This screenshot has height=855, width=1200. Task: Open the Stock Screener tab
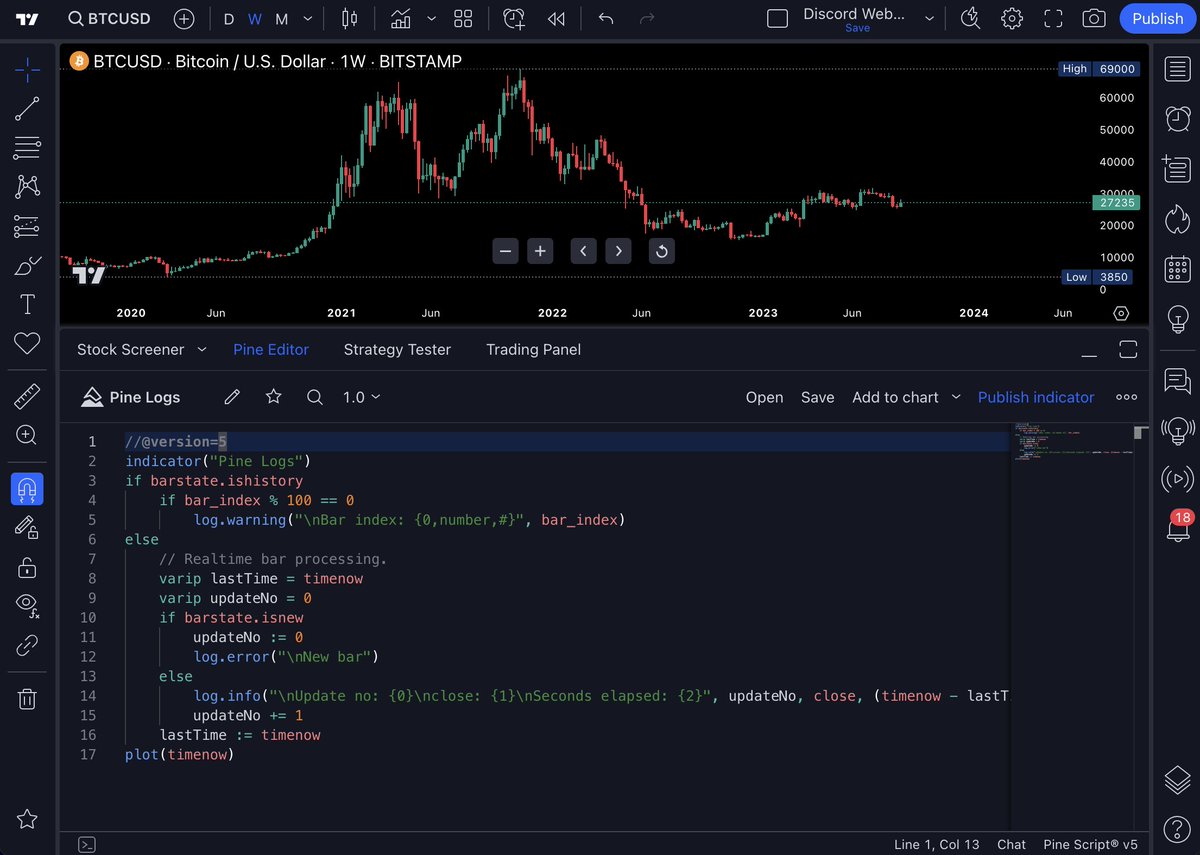tap(130, 349)
